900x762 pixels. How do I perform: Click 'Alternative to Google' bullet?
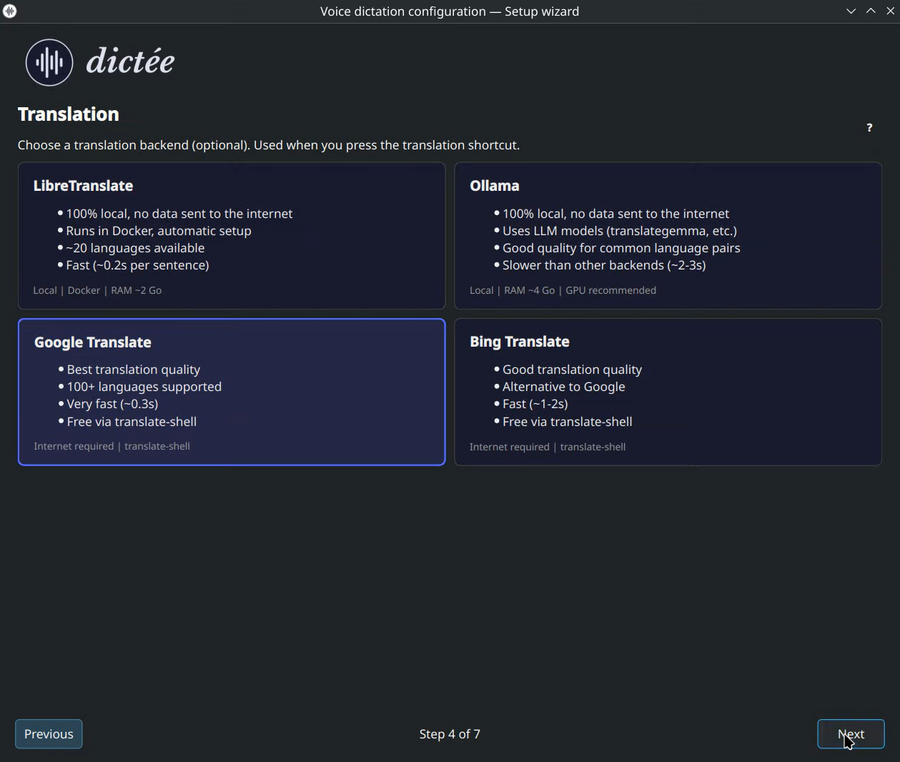(564, 387)
